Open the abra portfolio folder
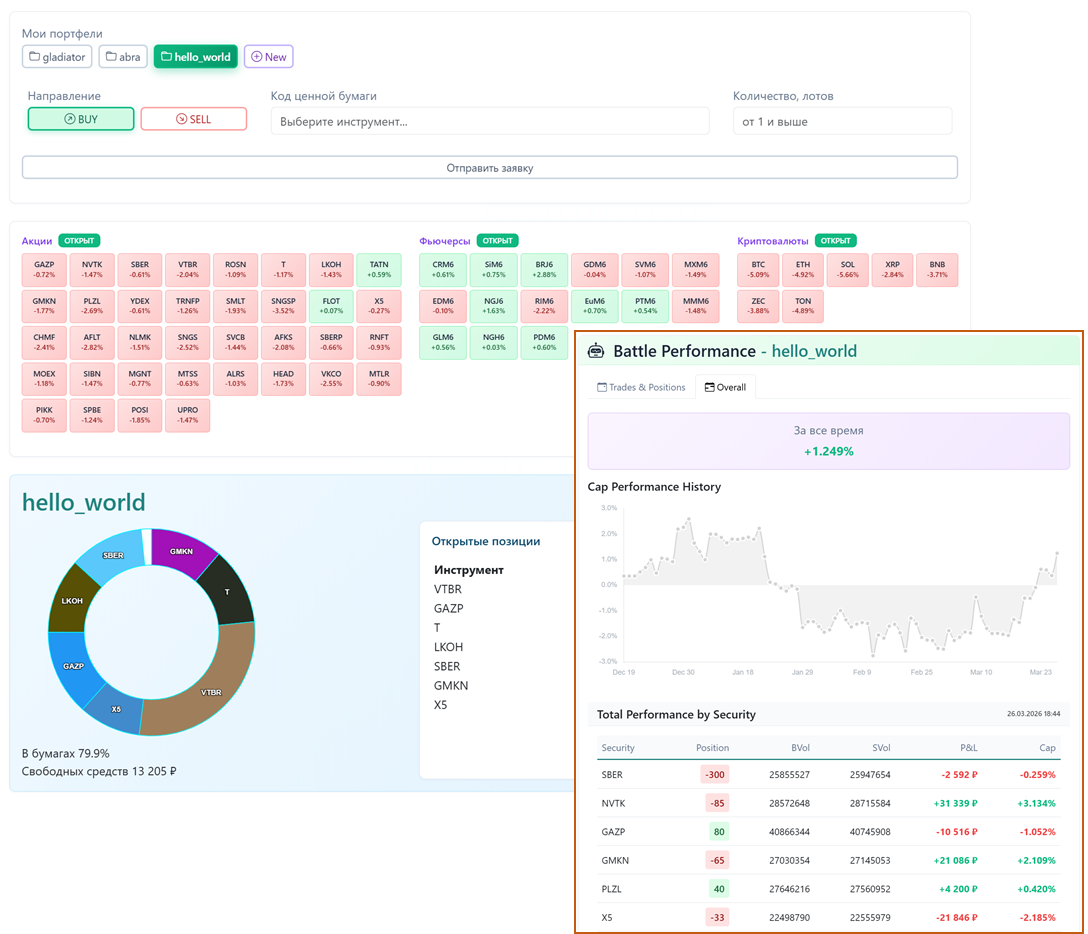This screenshot has height=934, width=1088. click(x=123, y=57)
